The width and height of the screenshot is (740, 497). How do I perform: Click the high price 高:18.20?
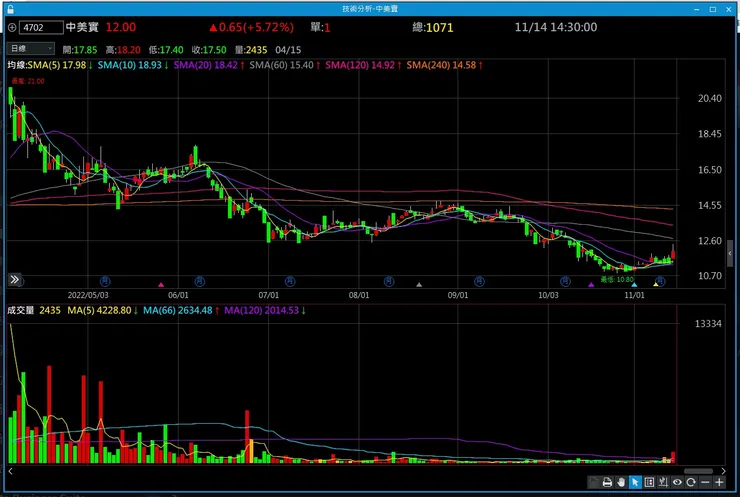click(123, 50)
